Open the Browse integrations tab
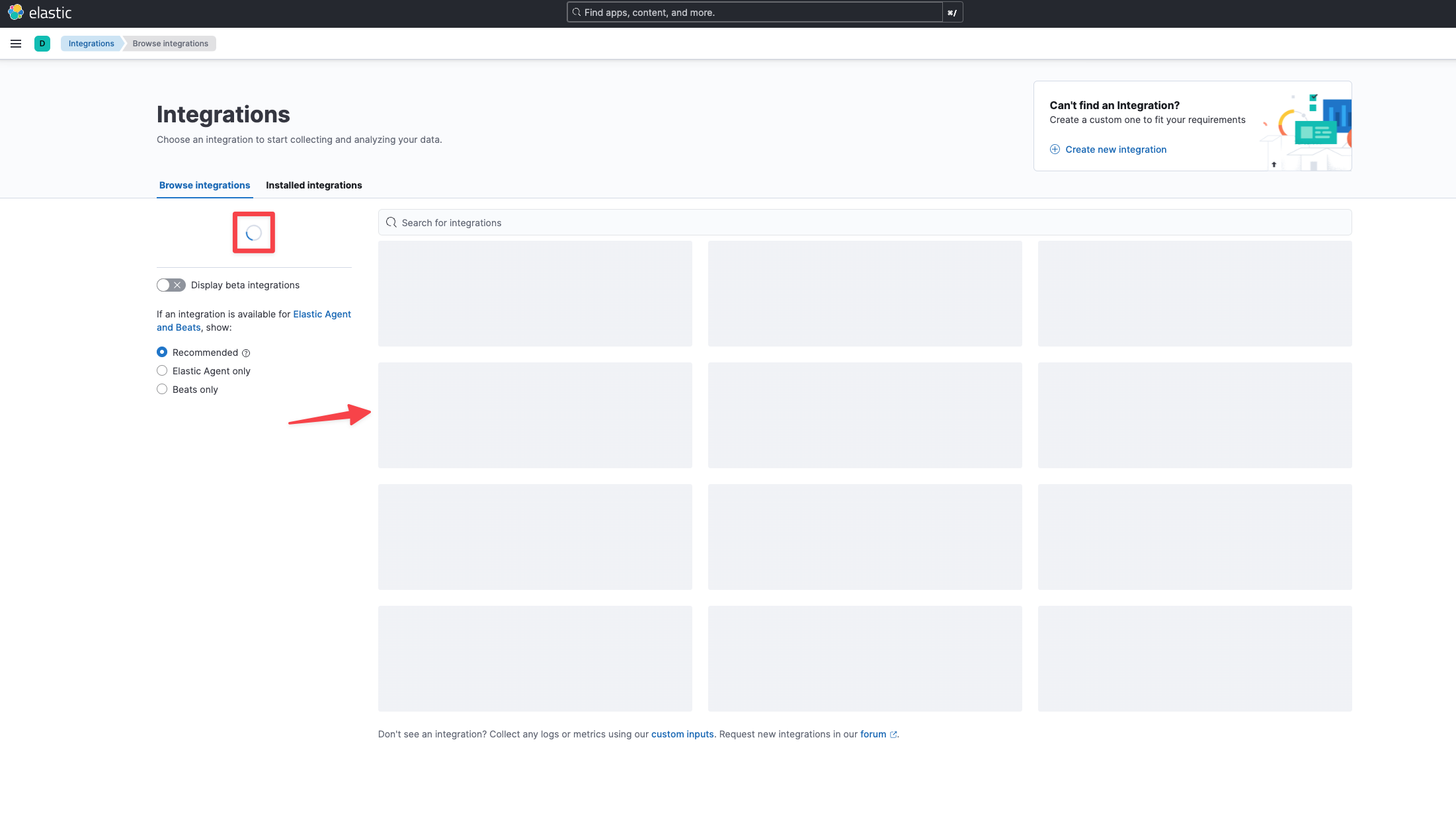The height and width of the screenshot is (830, 1456). (204, 185)
